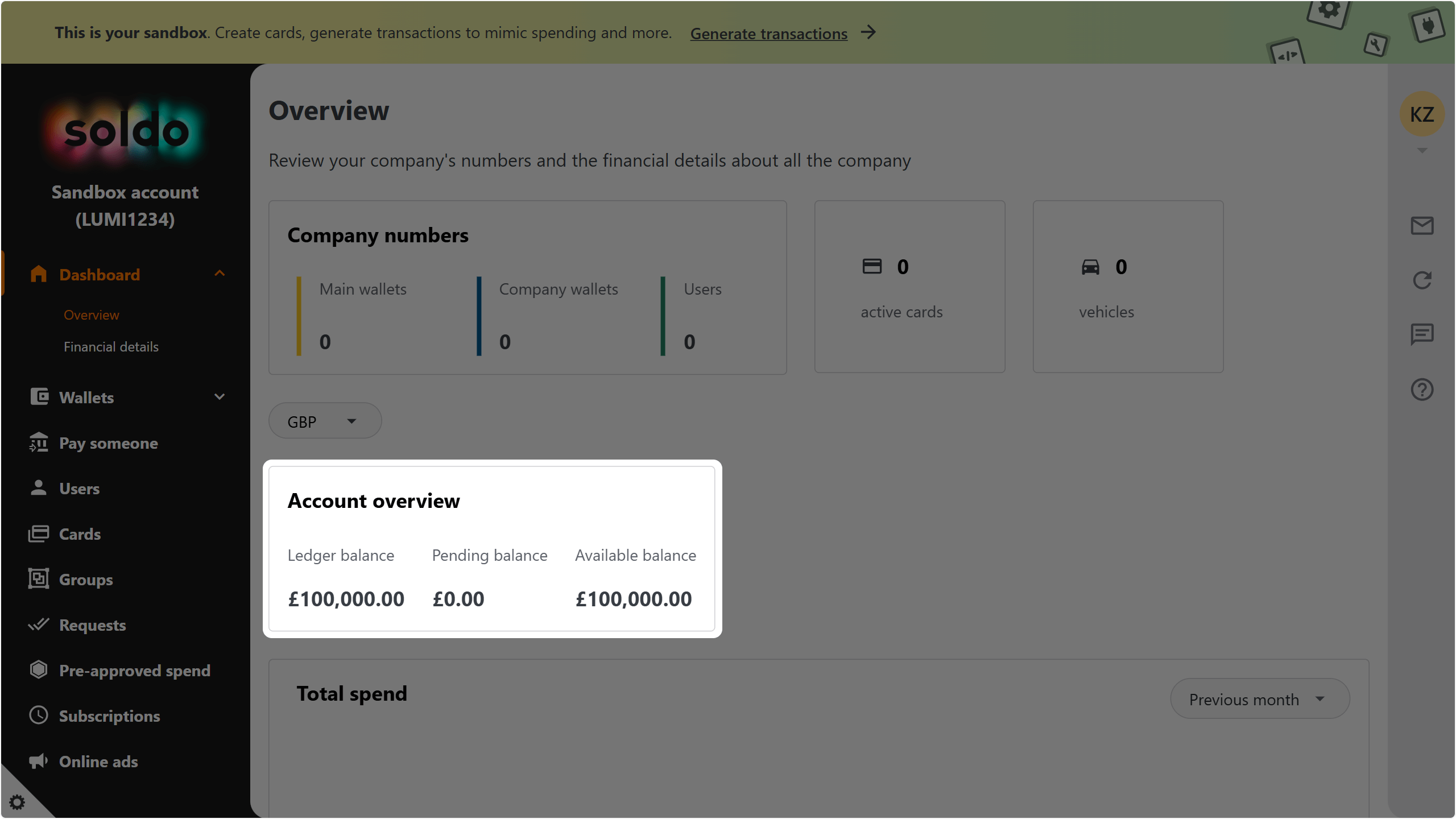Open Online ads in sidebar
This screenshot has height=819, width=1456.
point(98,762)
